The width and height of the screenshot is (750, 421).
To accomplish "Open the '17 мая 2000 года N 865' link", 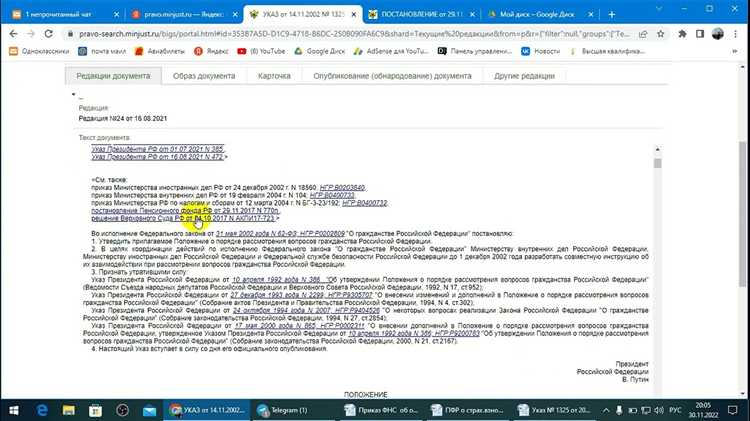I will (x=299, y=326).
